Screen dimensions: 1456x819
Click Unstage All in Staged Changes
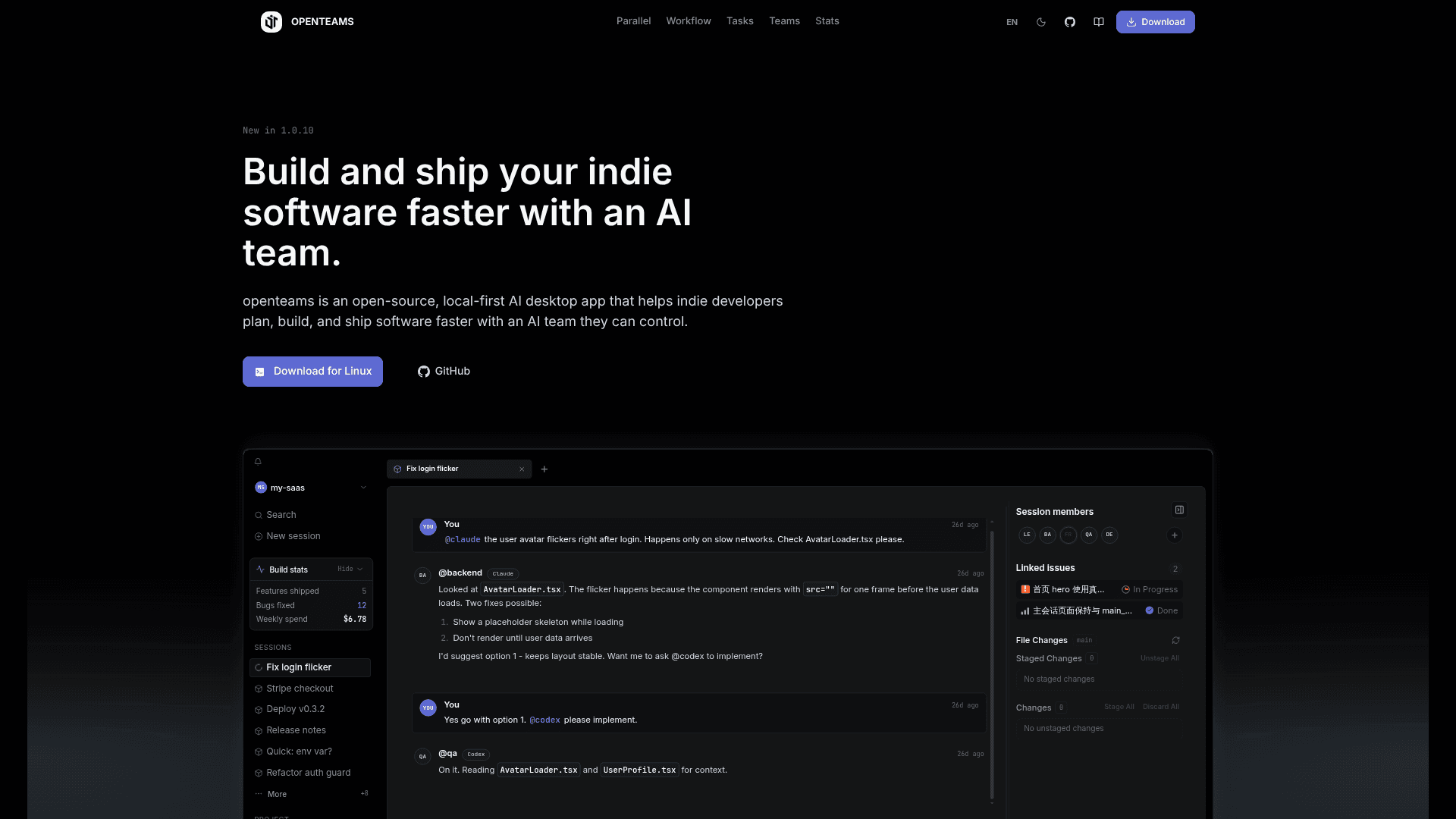pyautogui.click(x=1159, y=658)
